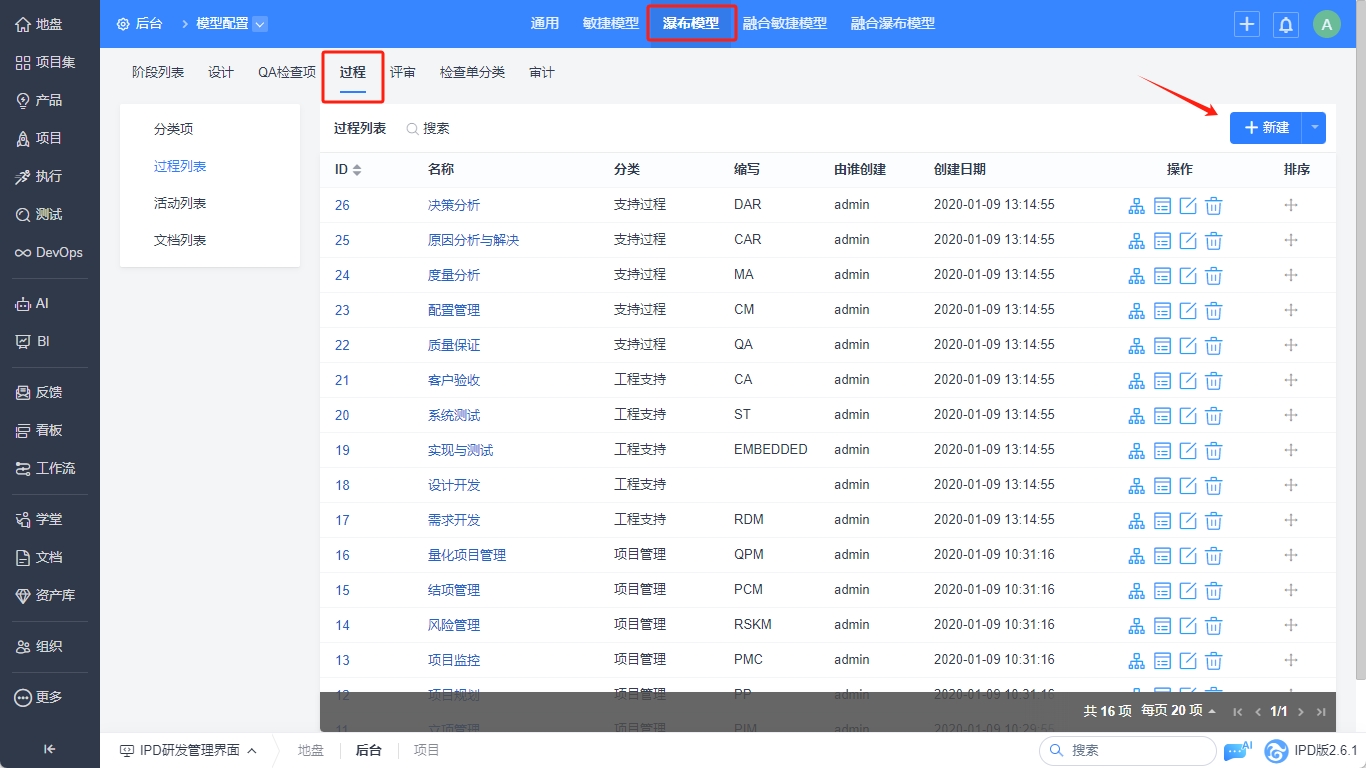The width and height of the screenshot is (1366, 768).
Task: Expand the dropdown arrow beside 新建 button
Action: pyautogui.click(x=1315, y=128)
